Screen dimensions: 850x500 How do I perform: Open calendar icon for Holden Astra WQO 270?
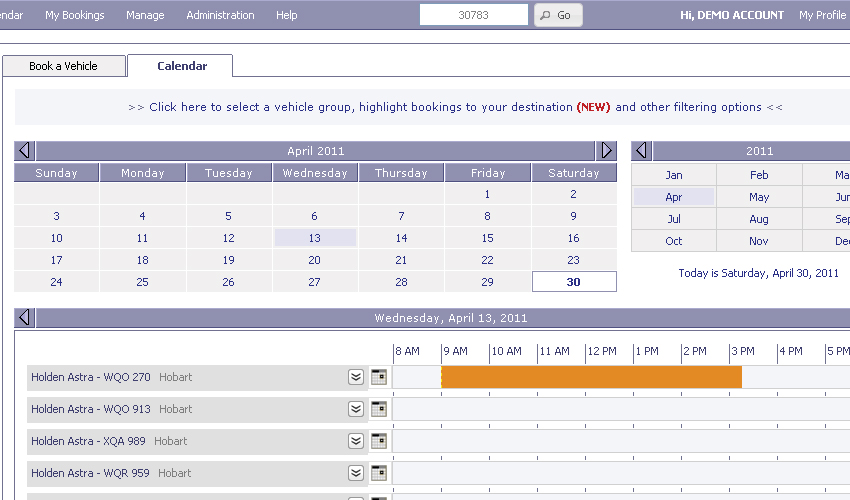click(x=378, y=377)
